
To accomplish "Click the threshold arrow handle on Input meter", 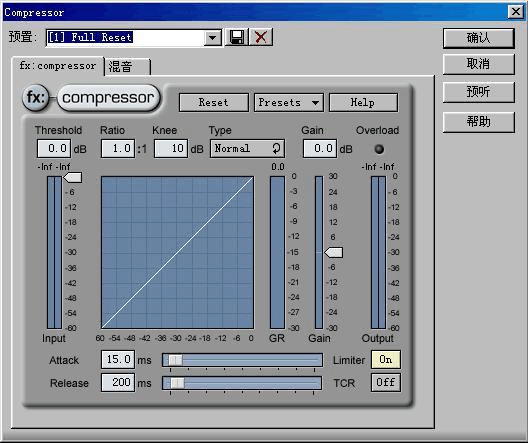I will 73,177.
